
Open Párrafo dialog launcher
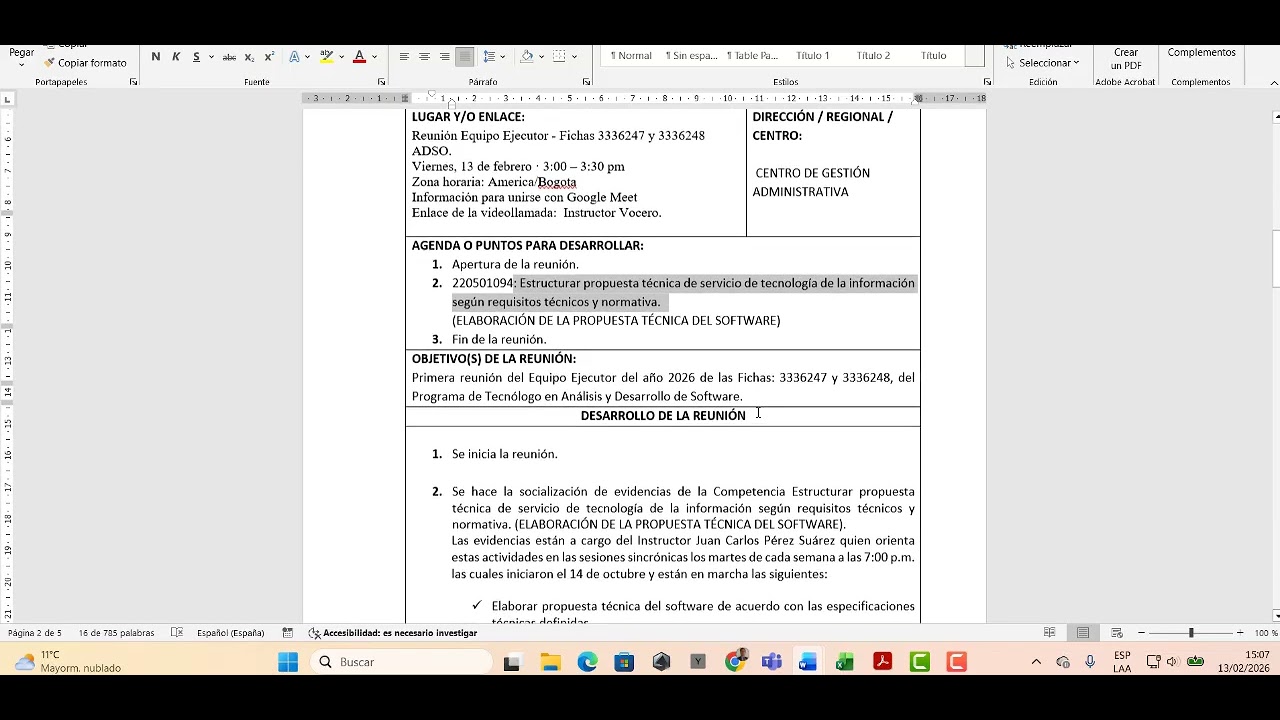pos(586,82)
